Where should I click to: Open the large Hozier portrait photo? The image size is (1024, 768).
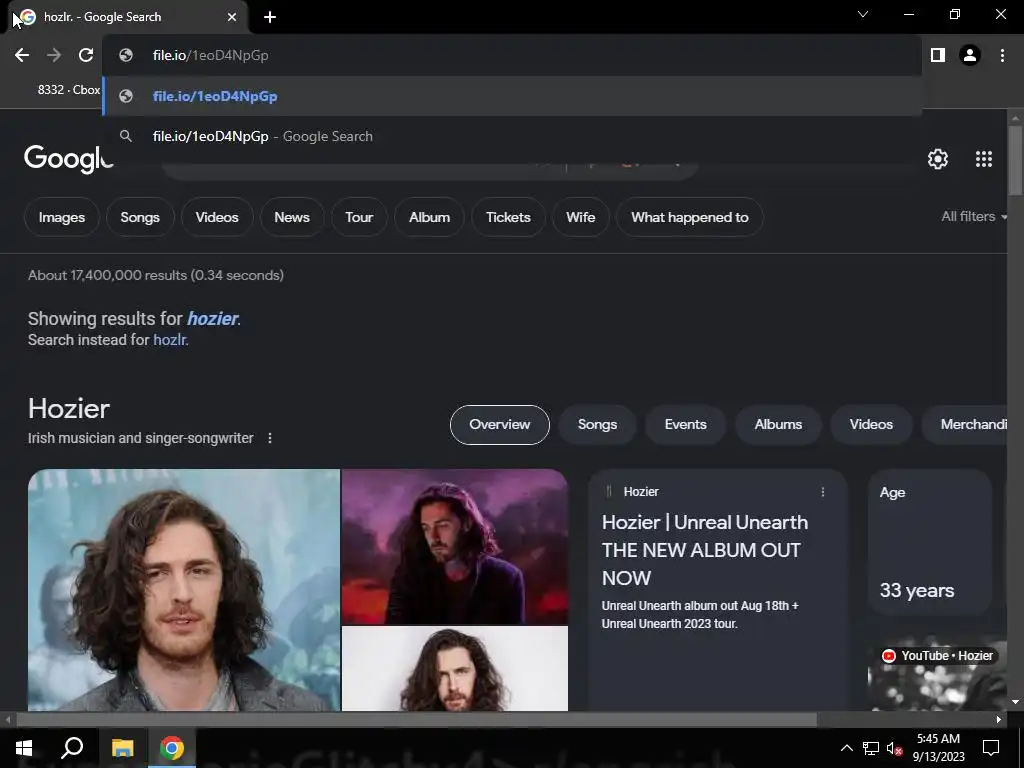click(x=184, y=590)
